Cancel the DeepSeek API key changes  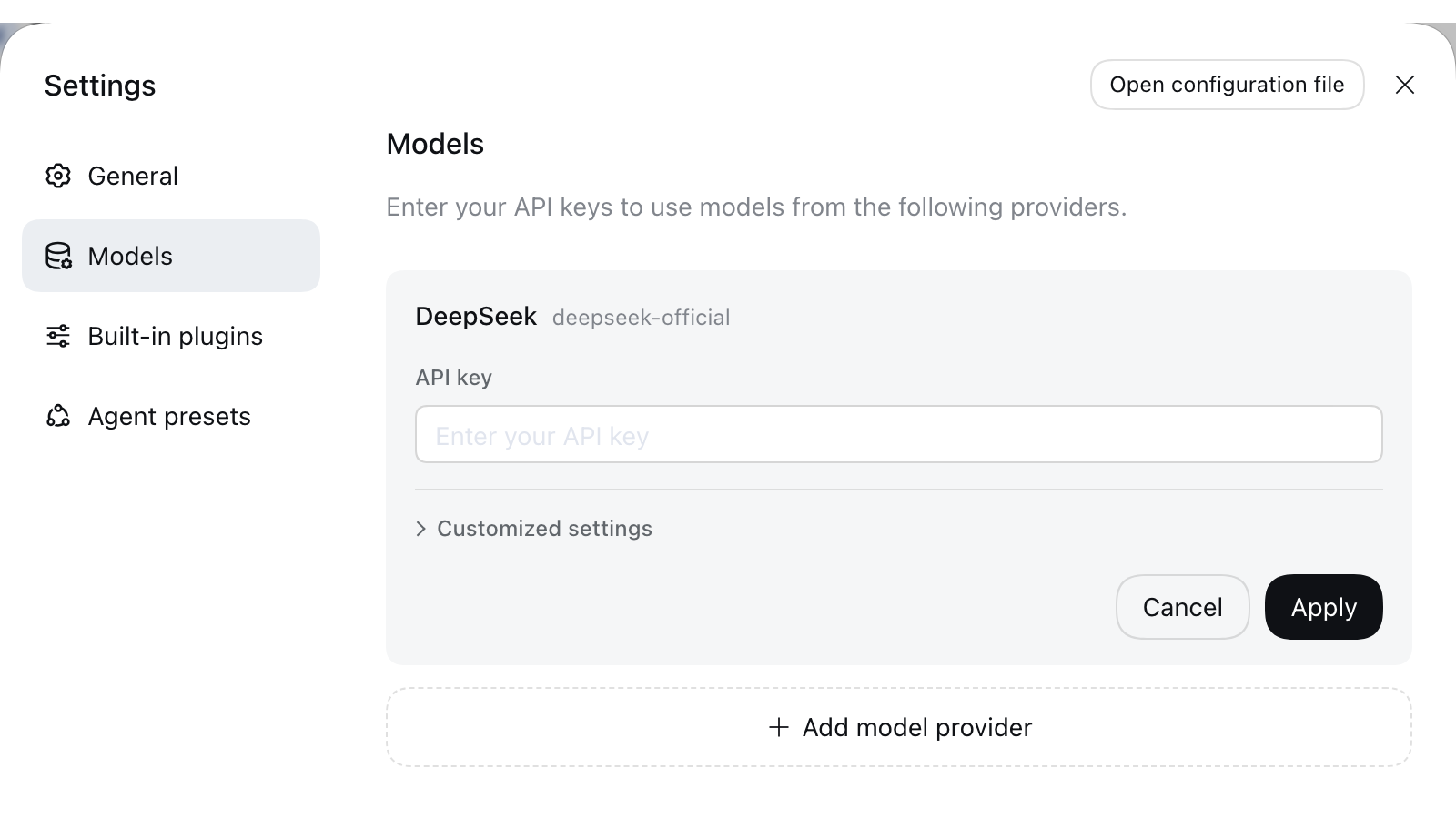[x=1183, y=607]
